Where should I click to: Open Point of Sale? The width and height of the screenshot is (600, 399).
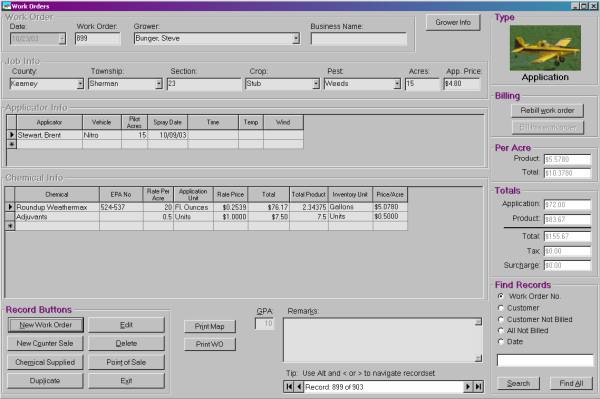tap(126, 362)
